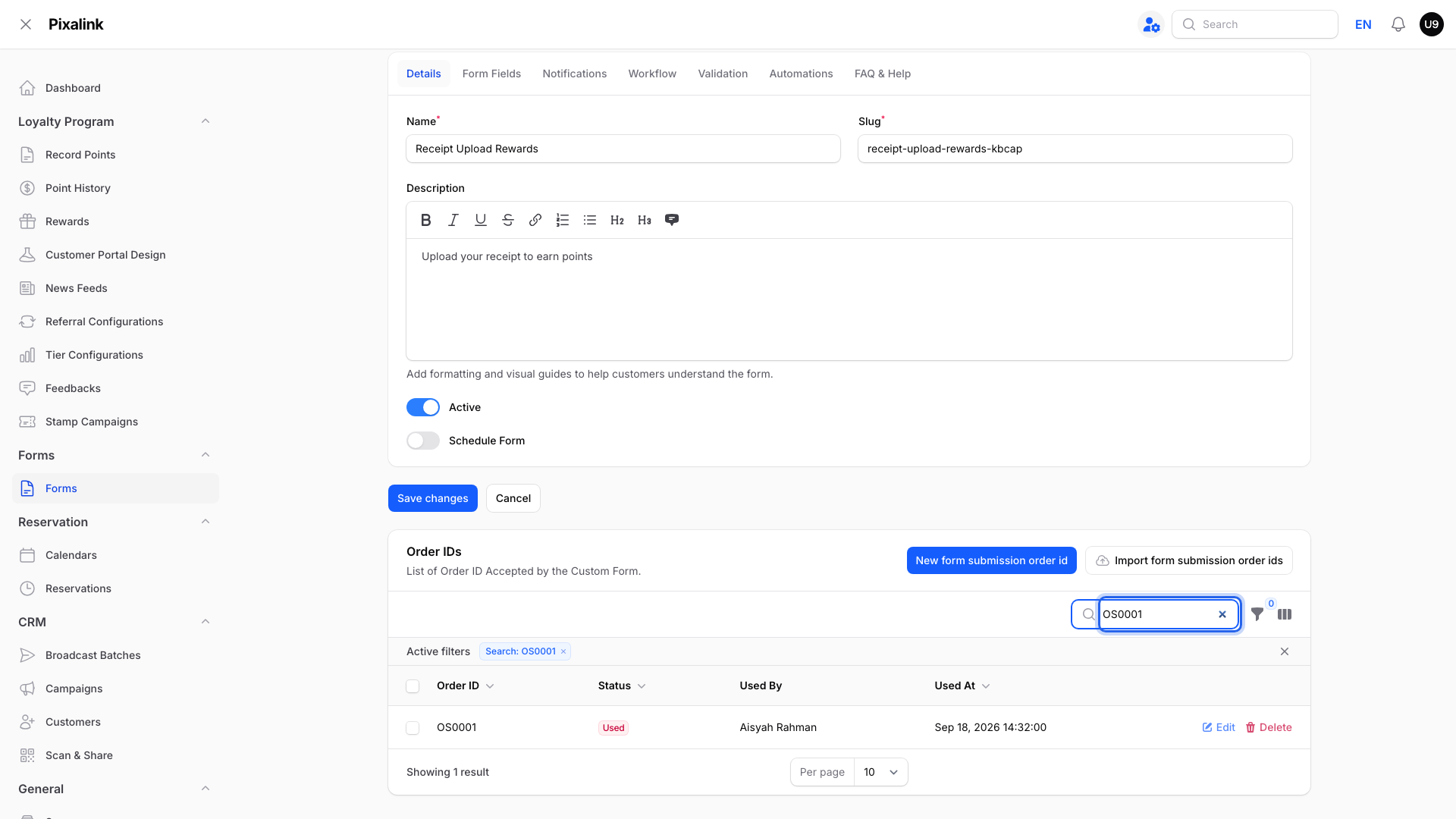Switch to the Automations tab
1456x819 pixels.
click(x=801, y=74)
